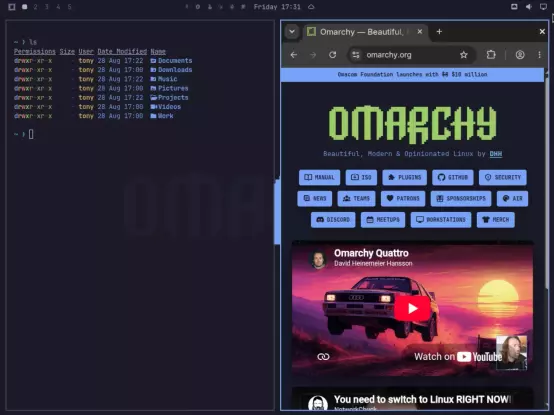Click the Downloads folder in terminal listing
The width and height of the screenshot is (554, 415).
point(171,70)
